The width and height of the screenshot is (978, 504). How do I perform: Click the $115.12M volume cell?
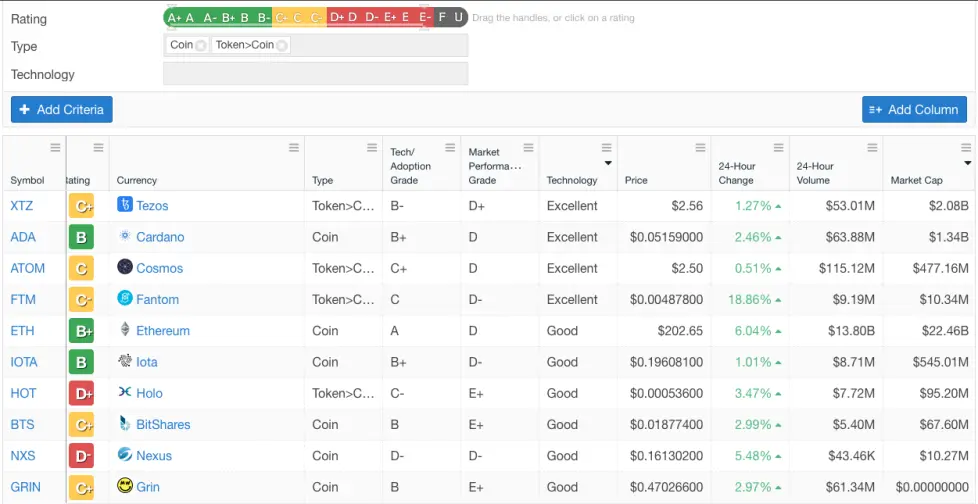pyautogui.click(x=847, y=268)
